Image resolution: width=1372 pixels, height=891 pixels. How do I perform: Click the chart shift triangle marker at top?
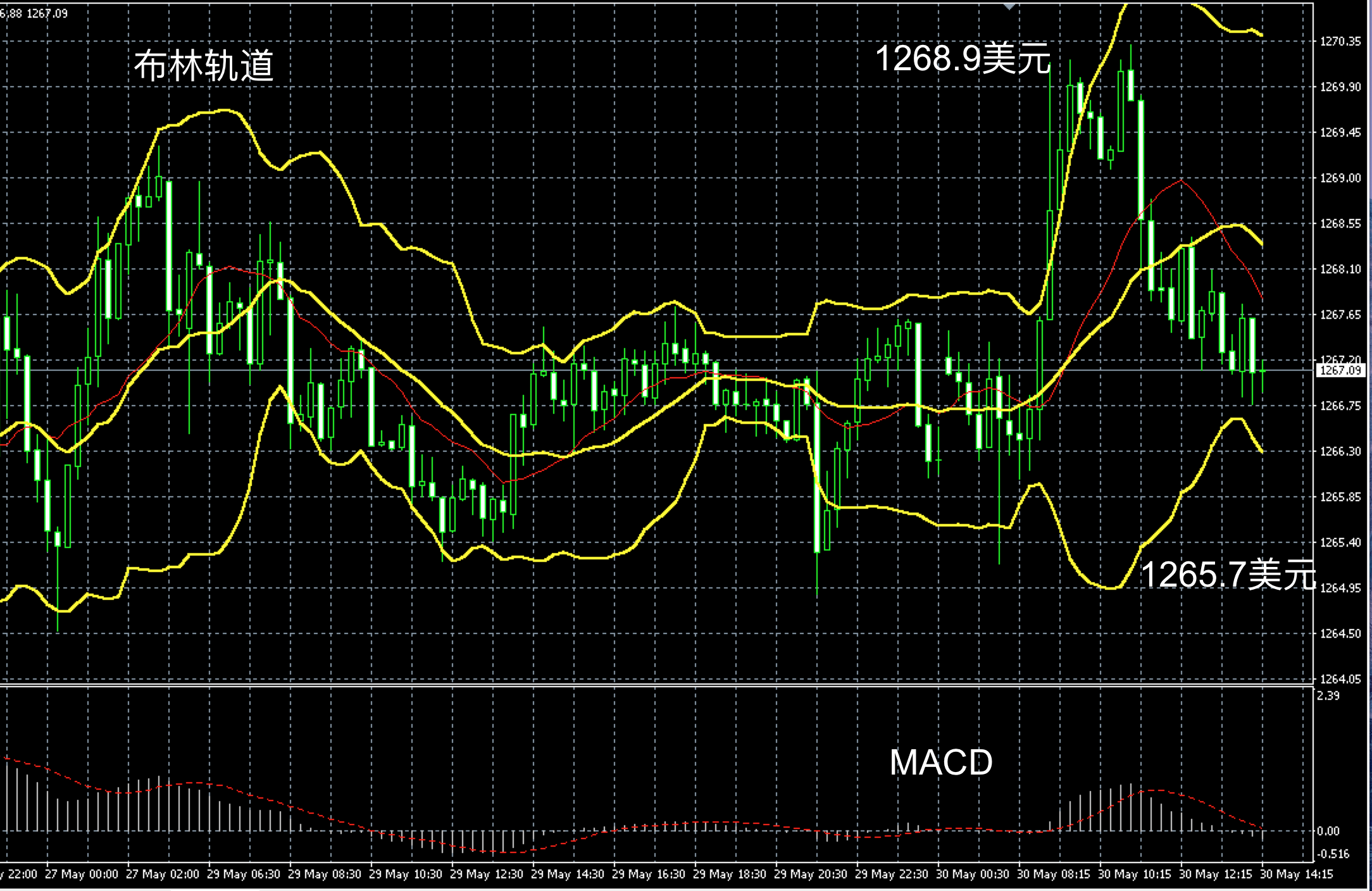tap(1009, 6)
